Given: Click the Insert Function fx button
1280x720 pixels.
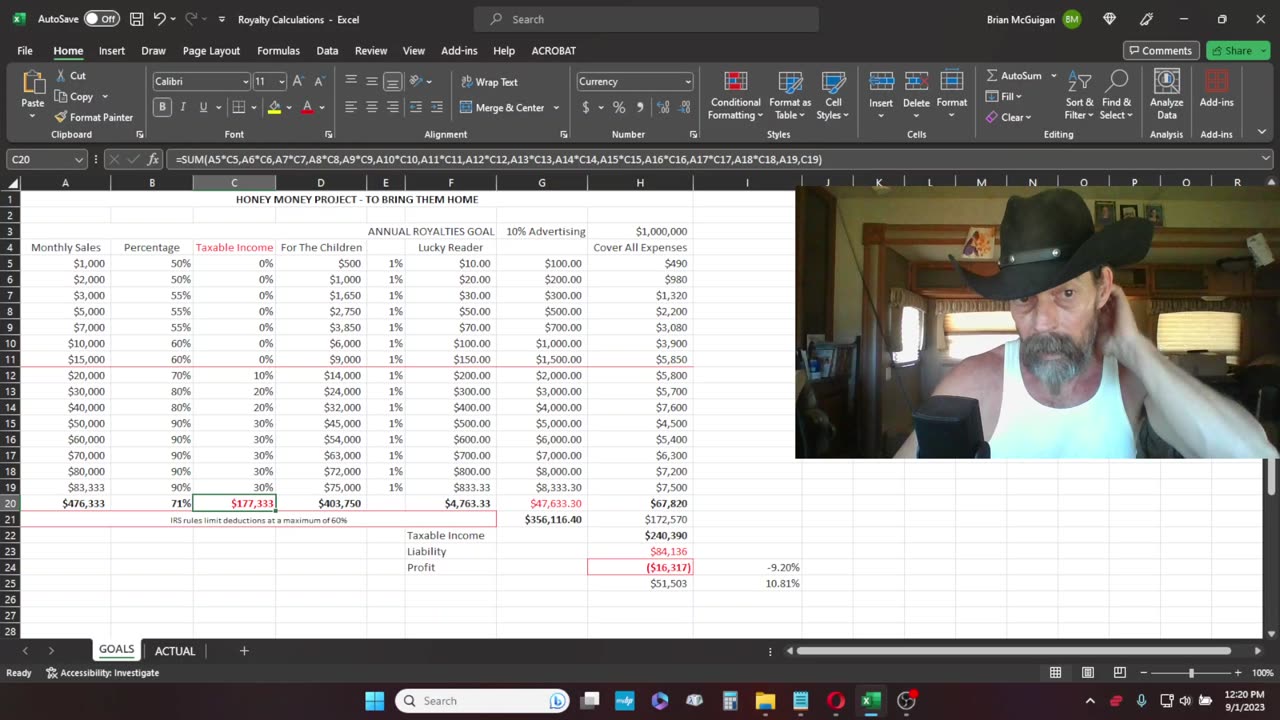Looking at the screenshot, I should coord(153,159).
